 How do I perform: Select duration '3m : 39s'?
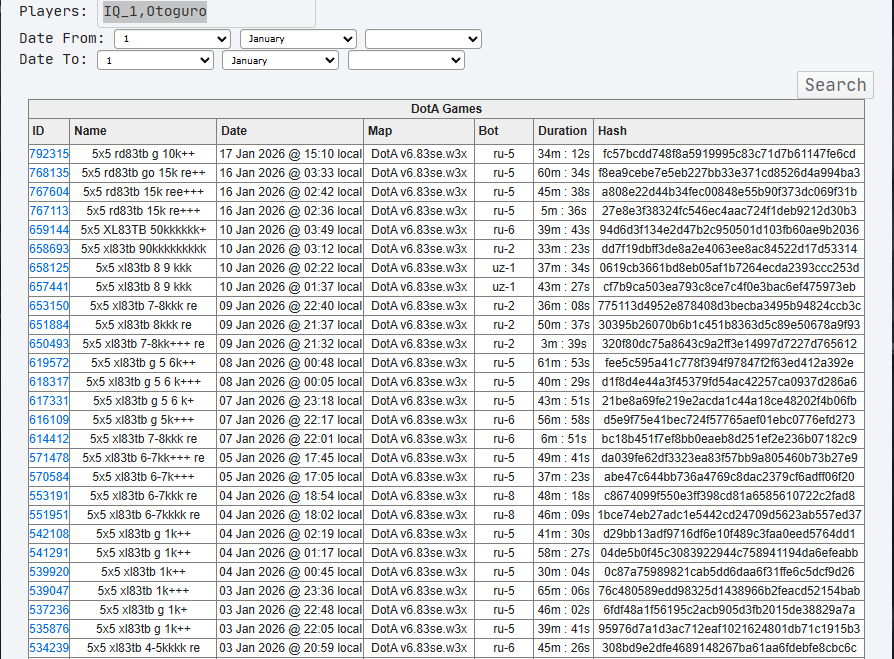pyautogui.click(x=563, y=344)
